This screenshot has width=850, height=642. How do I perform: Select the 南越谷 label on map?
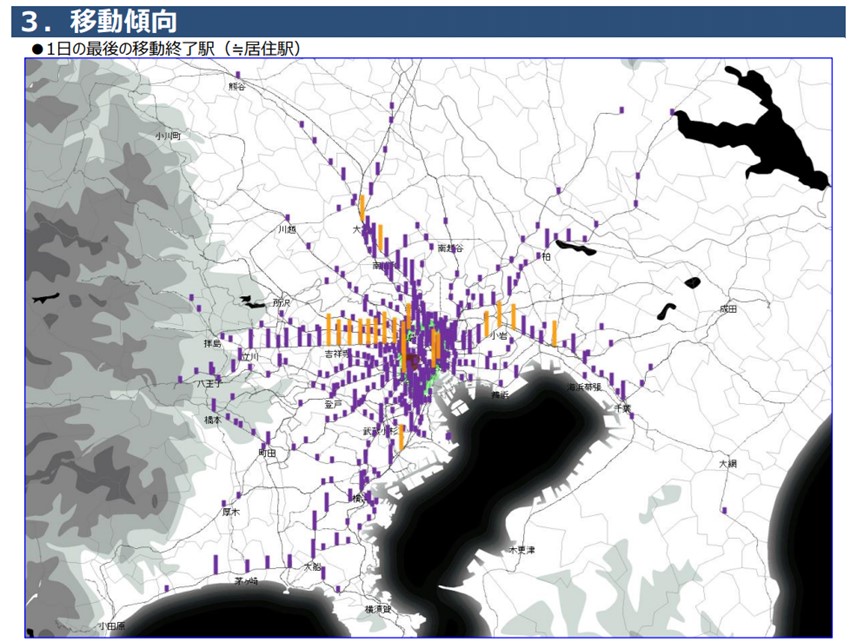[x=450, y=248]
